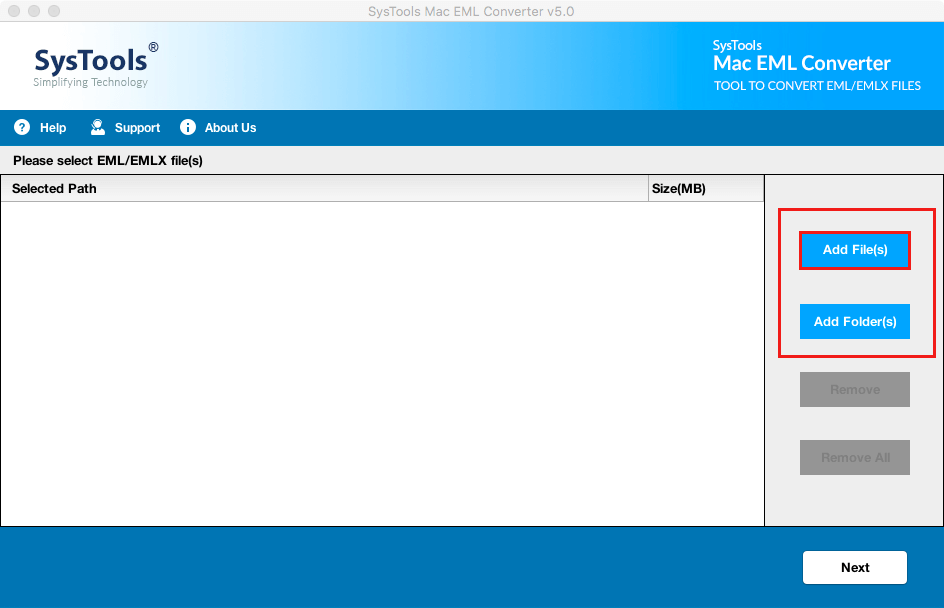The width and height of the screenshot is (944, 608).
Task: Proceed with the Next button
Action: [x=854, y=567]
